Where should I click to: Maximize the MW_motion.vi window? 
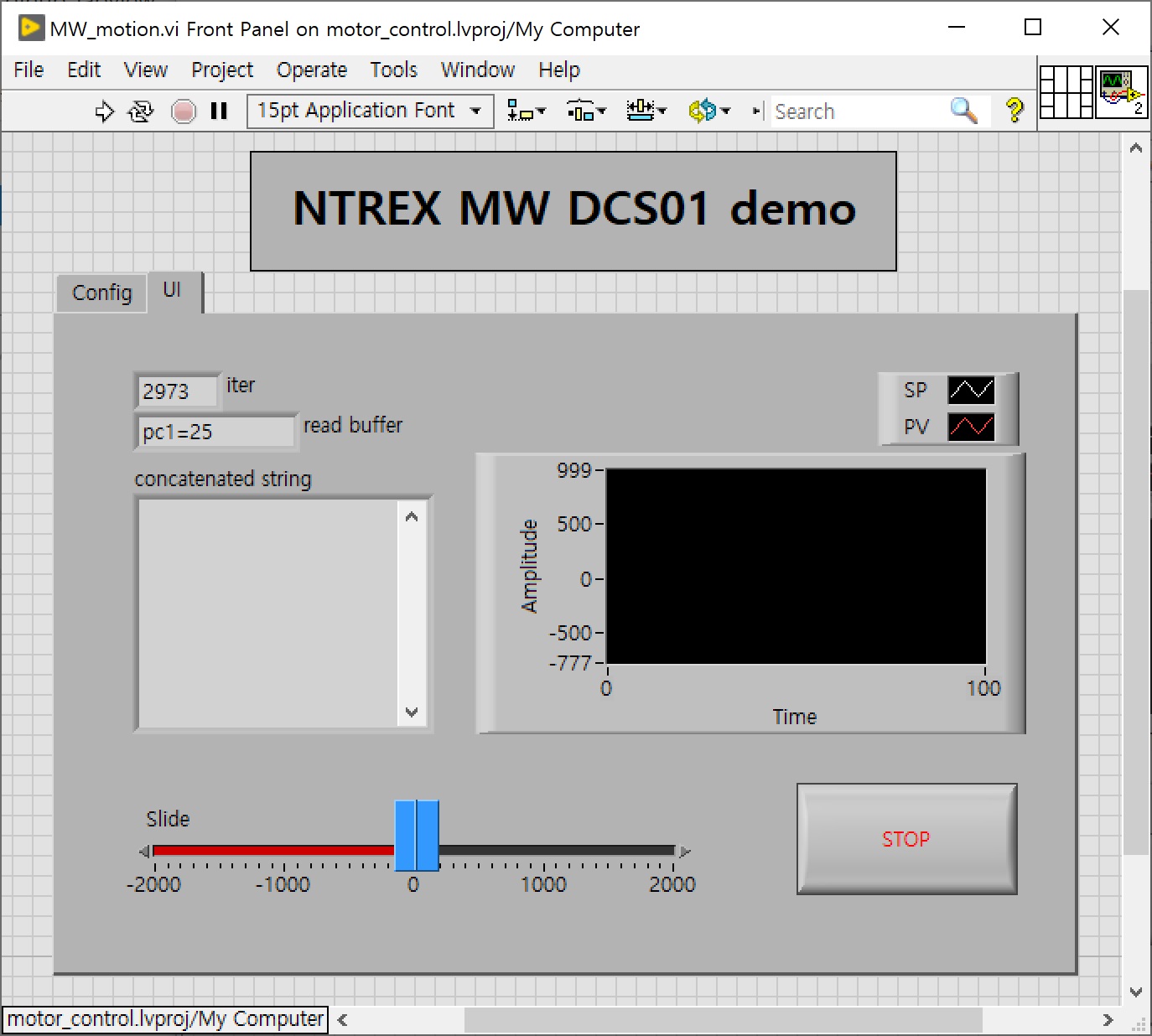coord(1033,28)
